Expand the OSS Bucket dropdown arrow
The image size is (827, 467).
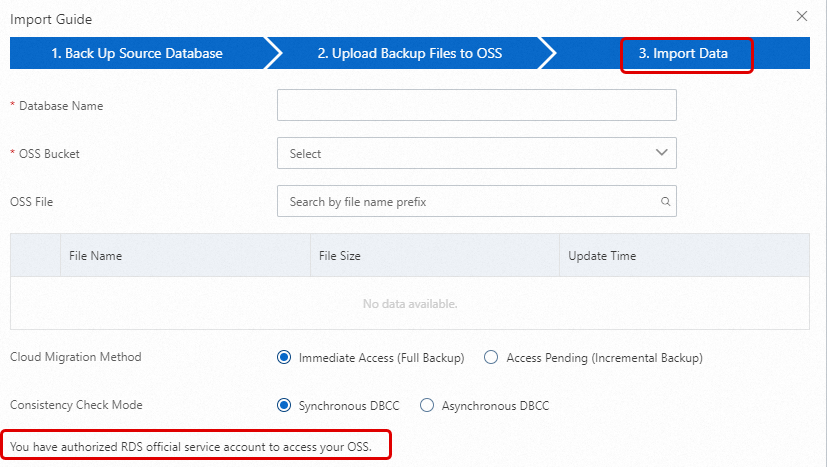point(661,153)
